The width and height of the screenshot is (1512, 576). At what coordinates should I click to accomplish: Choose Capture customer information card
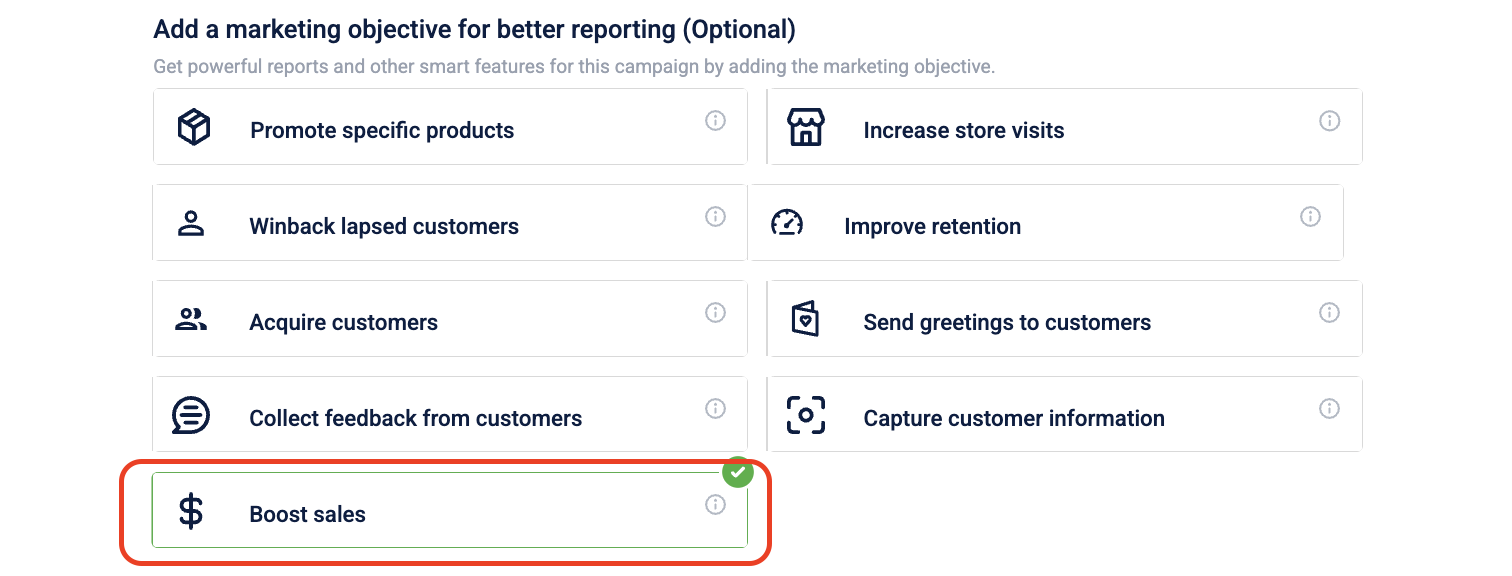tap(1014, 418)
